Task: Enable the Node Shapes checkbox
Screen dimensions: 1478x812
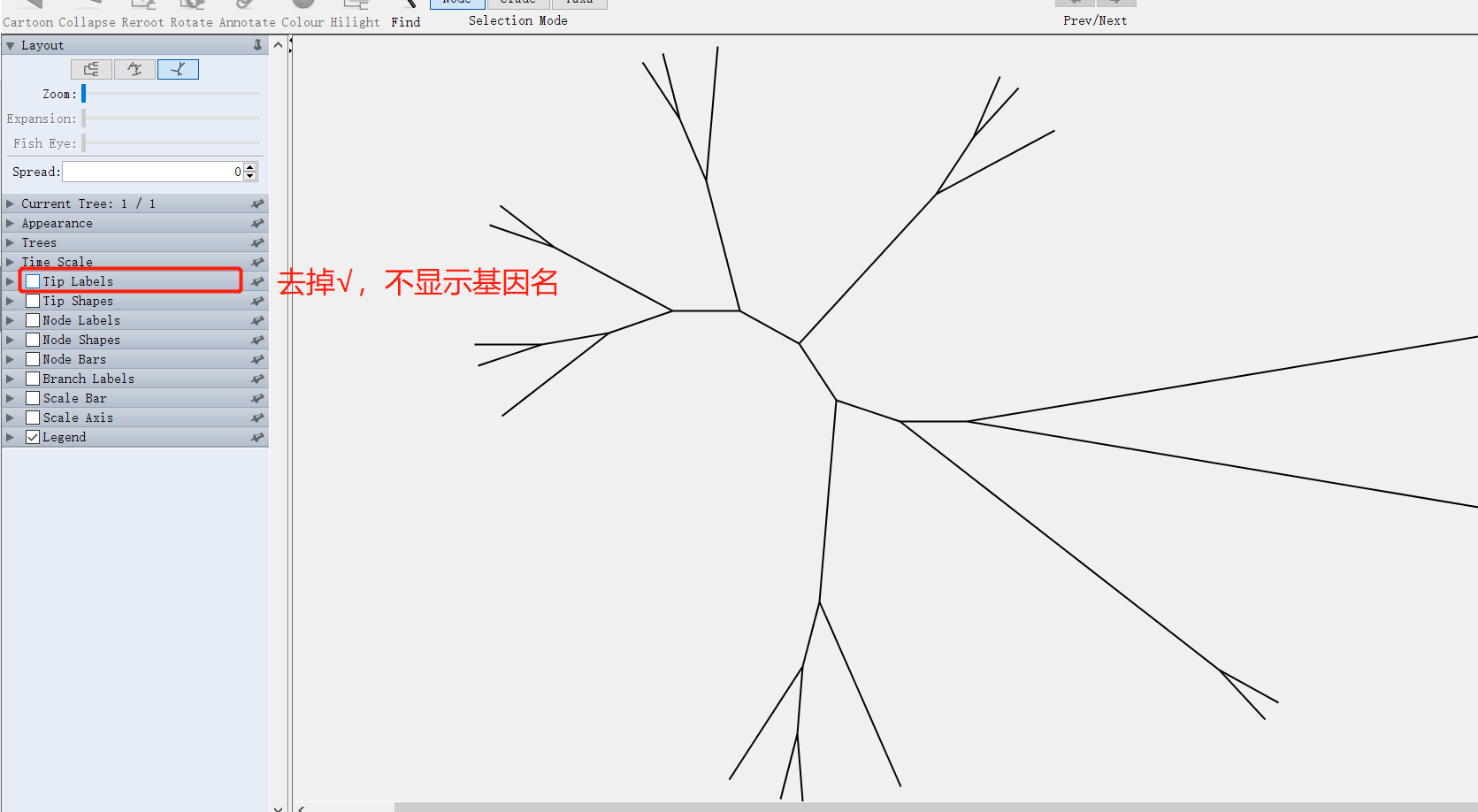Action: coord(33,340)
